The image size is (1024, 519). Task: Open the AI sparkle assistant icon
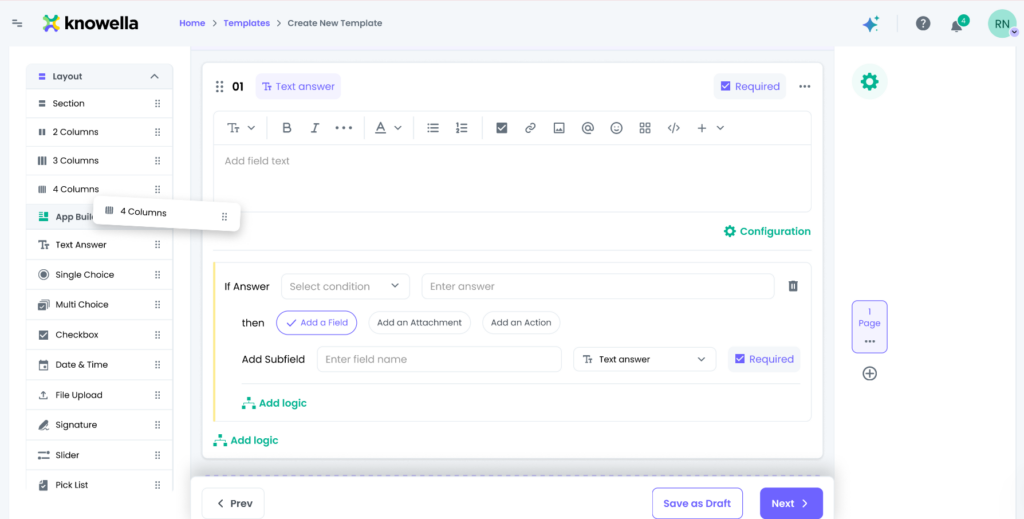pos(871,24)
